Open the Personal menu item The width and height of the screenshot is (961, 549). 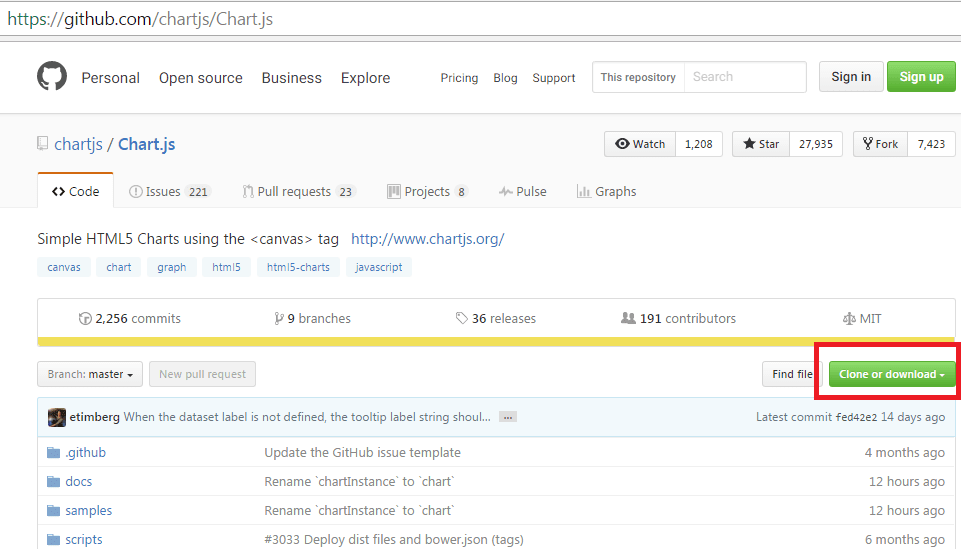click(x=110, y=78)
